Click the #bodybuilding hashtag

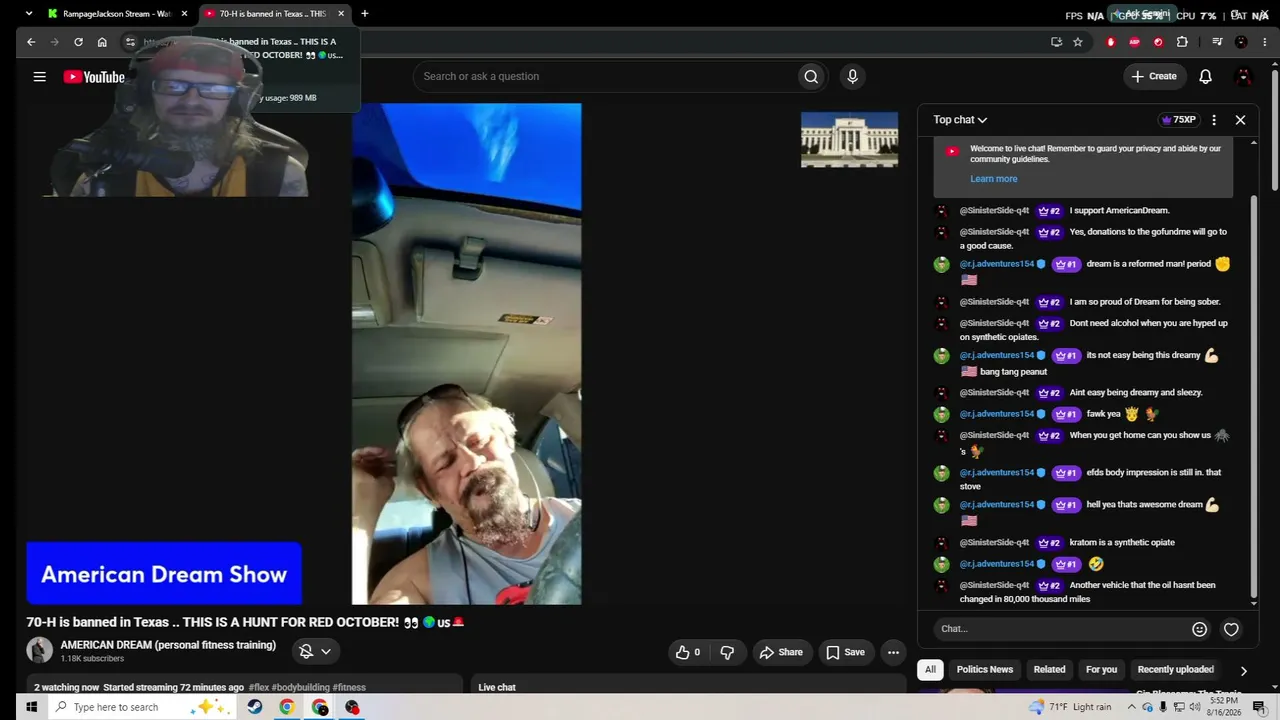click(x=300, y=688)
